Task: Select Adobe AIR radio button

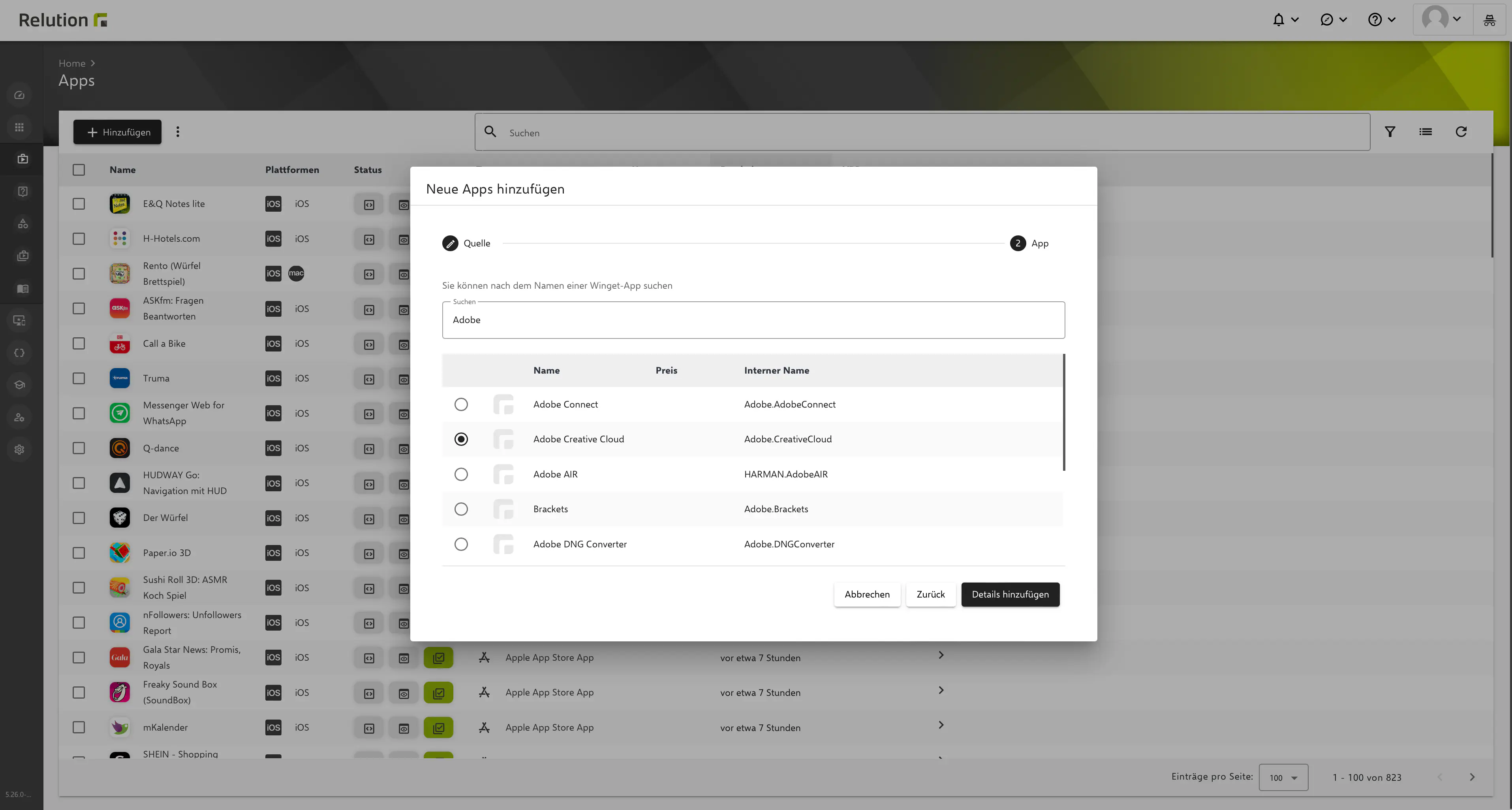Action: pyautogui.click(x=460, y=474)
